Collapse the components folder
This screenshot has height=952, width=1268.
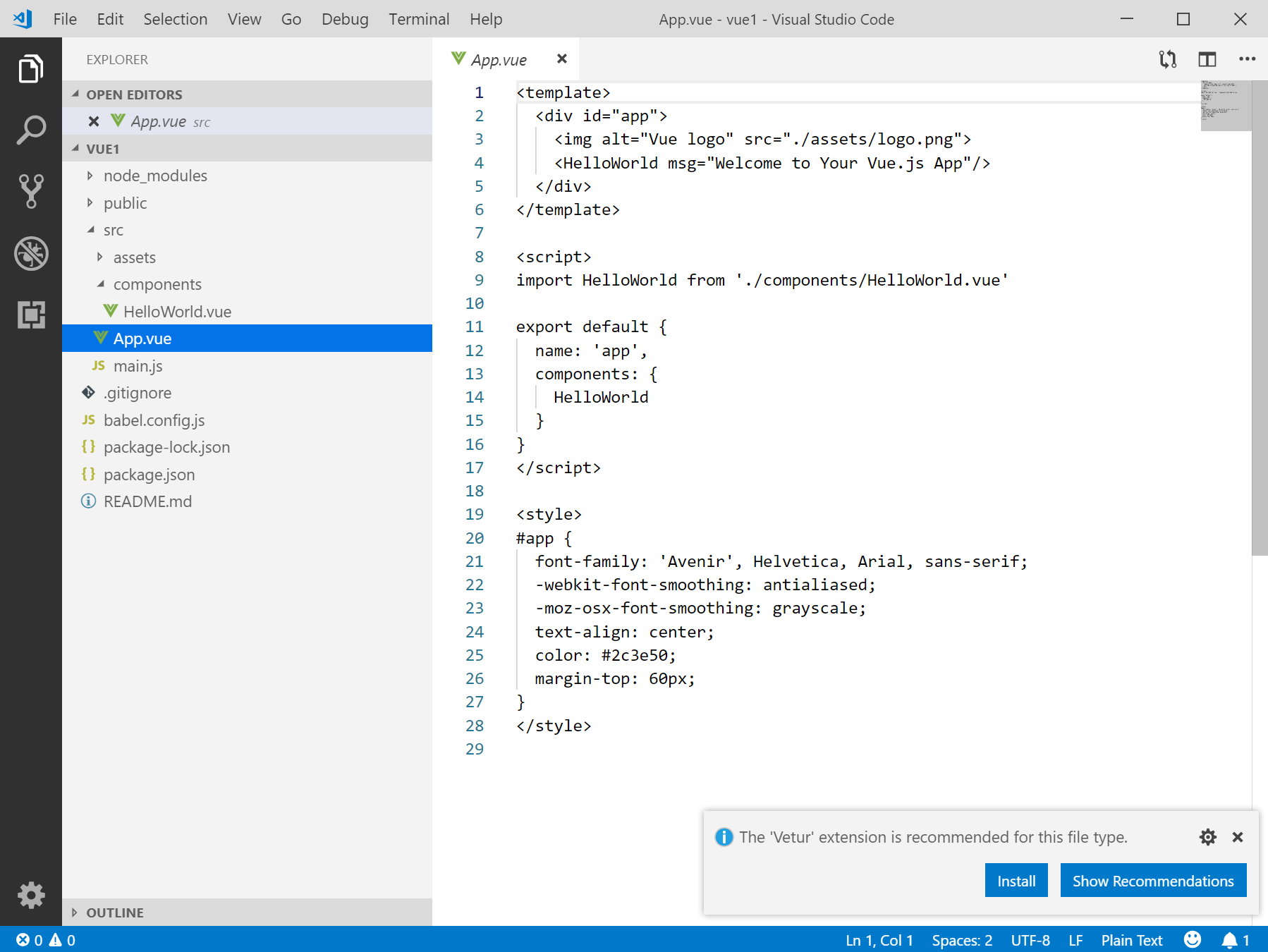coord(247,284)
